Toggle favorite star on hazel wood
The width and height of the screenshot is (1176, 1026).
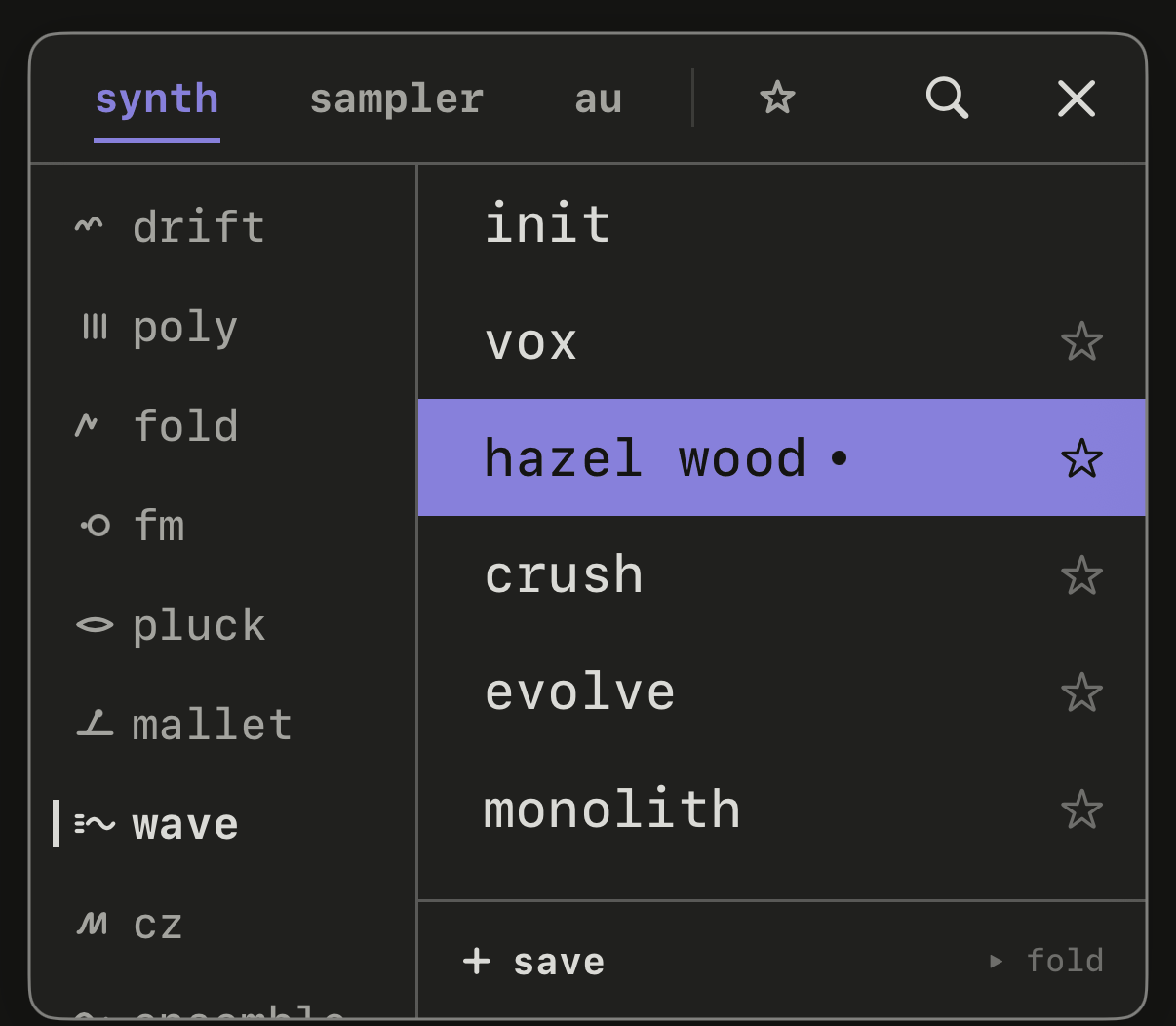tap(1081, 458)
